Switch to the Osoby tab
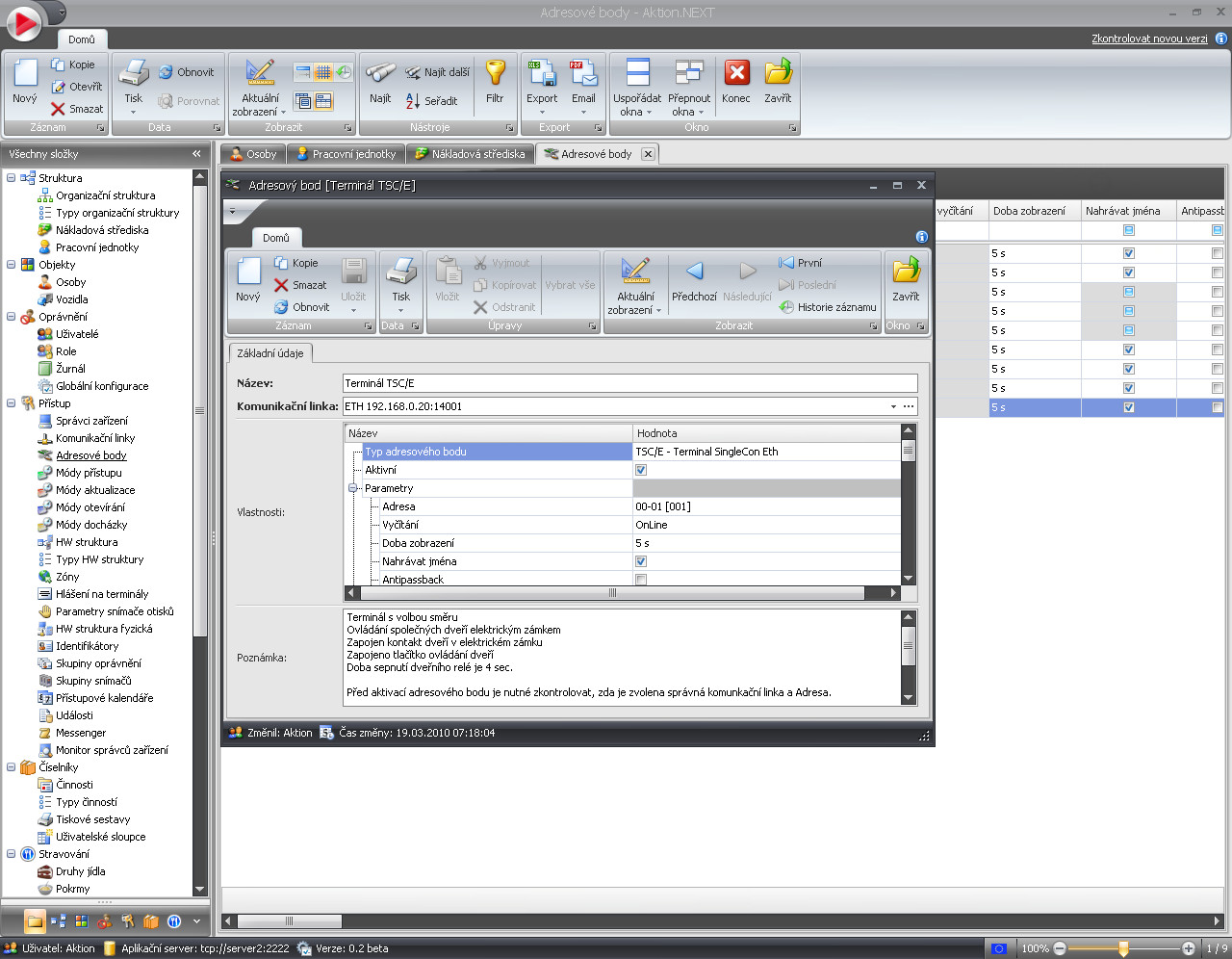 point(253,154)
